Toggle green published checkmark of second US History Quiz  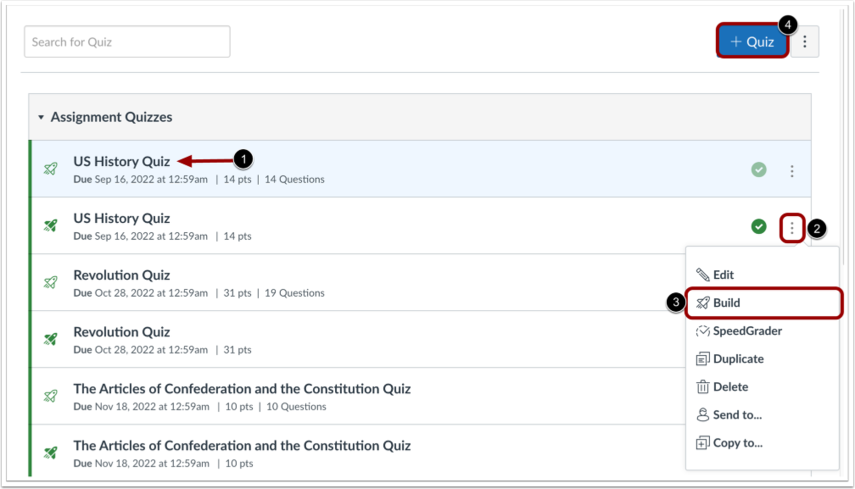tap(758, 226)
